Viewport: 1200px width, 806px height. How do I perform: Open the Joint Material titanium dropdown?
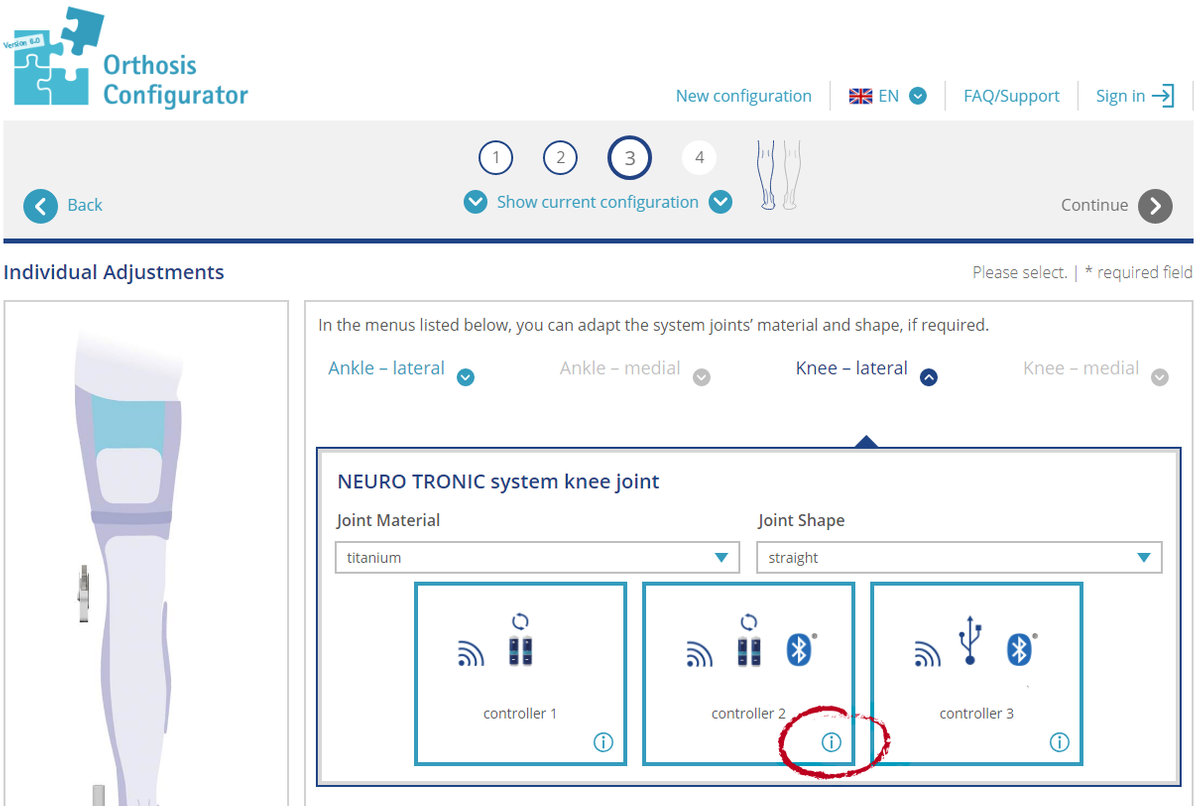coord(537,558)
